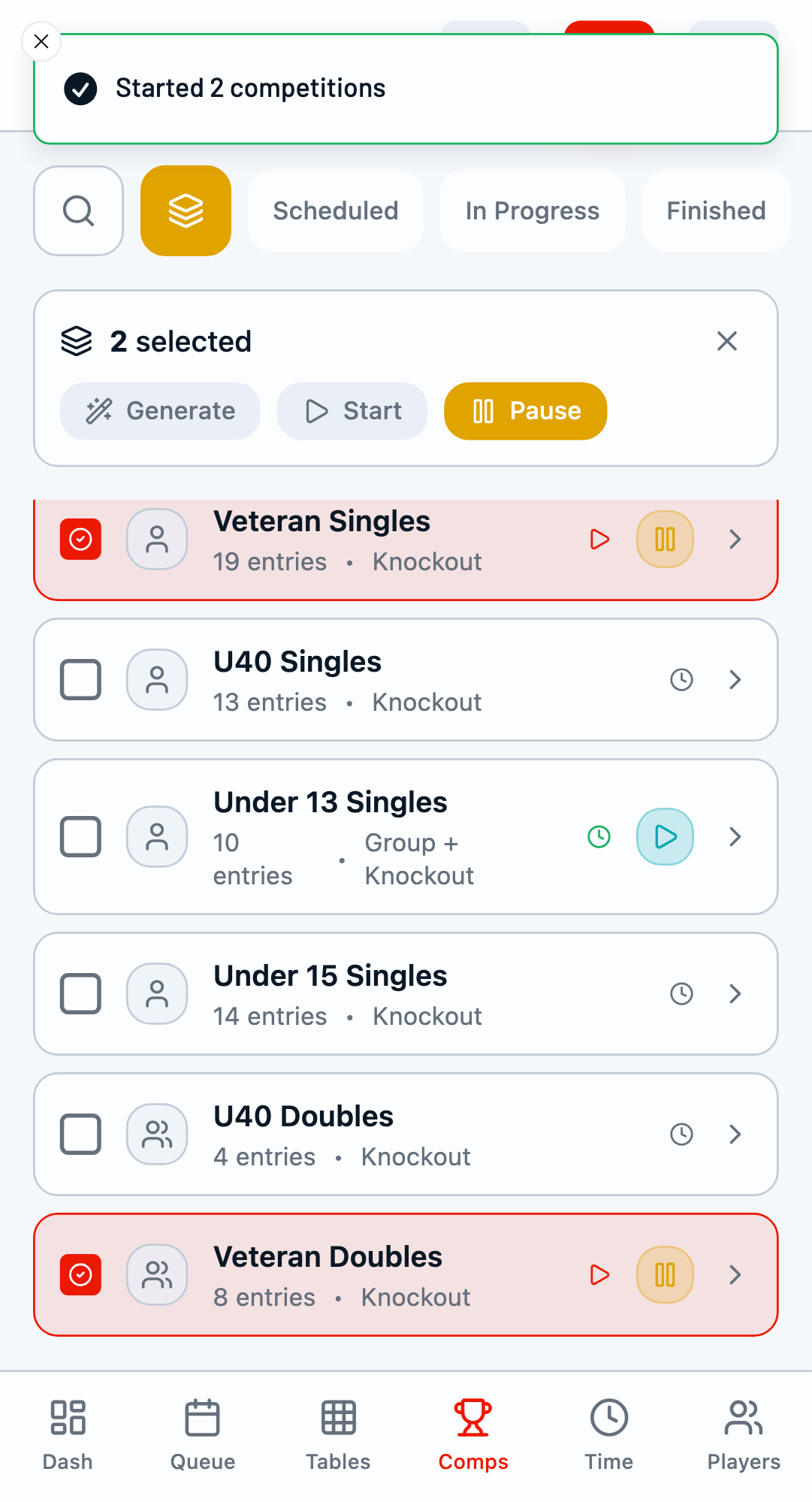Open the search icon button
The width and height of the screenshot is (812, 1502).
point(78,211)
